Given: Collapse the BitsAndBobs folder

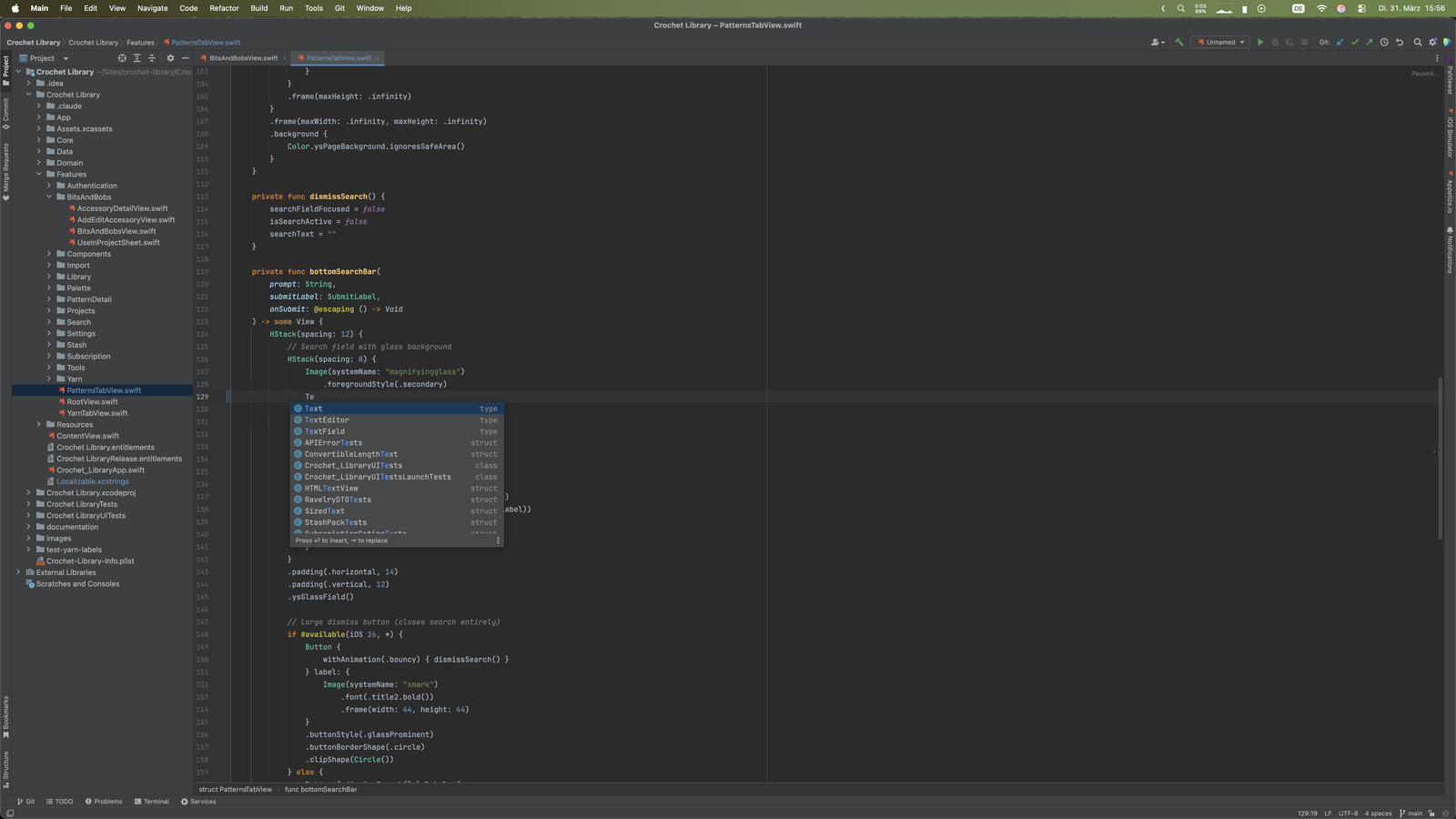Looking at the screenshot, I should click(x=49, y=197).
